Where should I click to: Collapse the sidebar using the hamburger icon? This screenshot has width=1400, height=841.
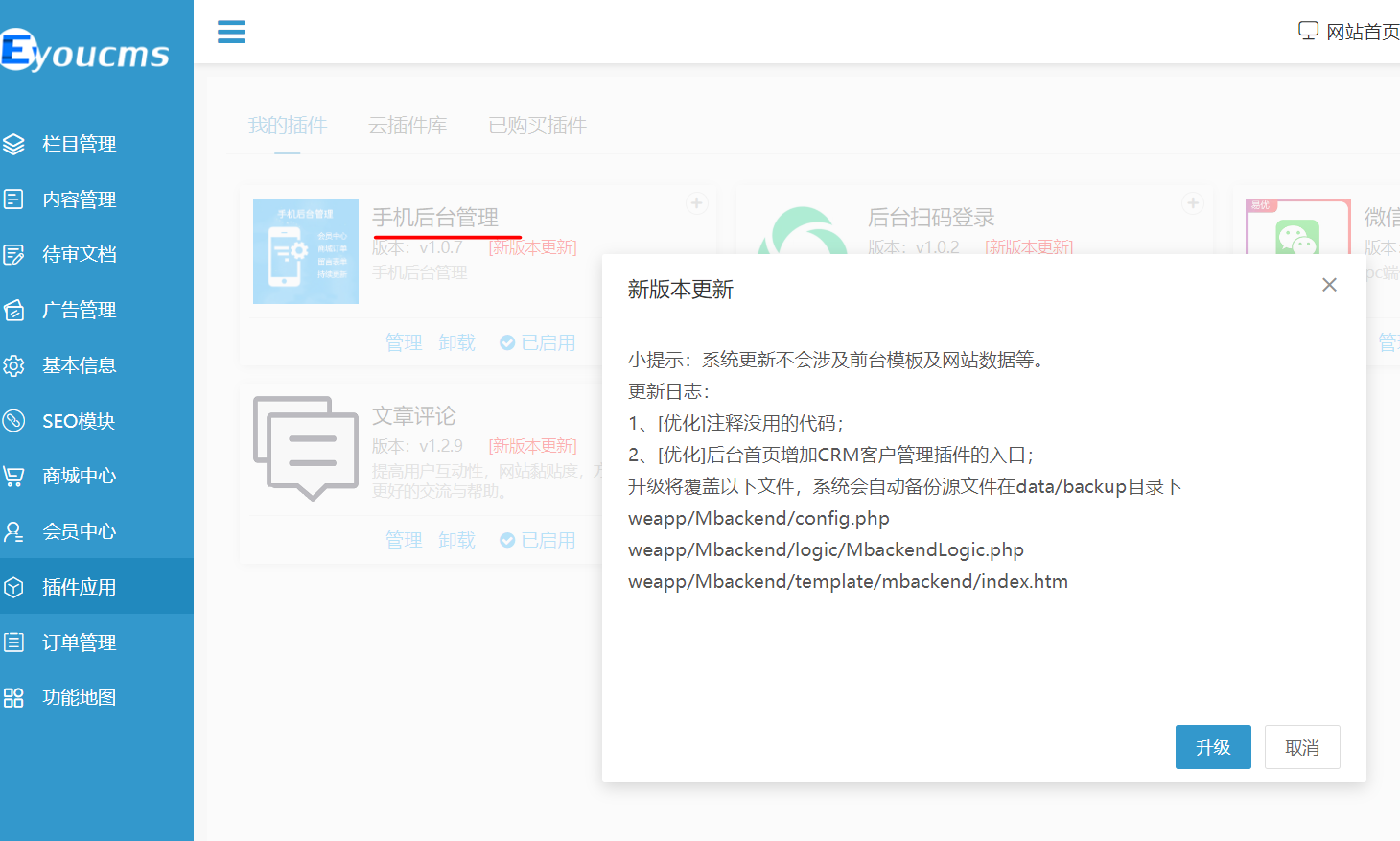[230, 31]
